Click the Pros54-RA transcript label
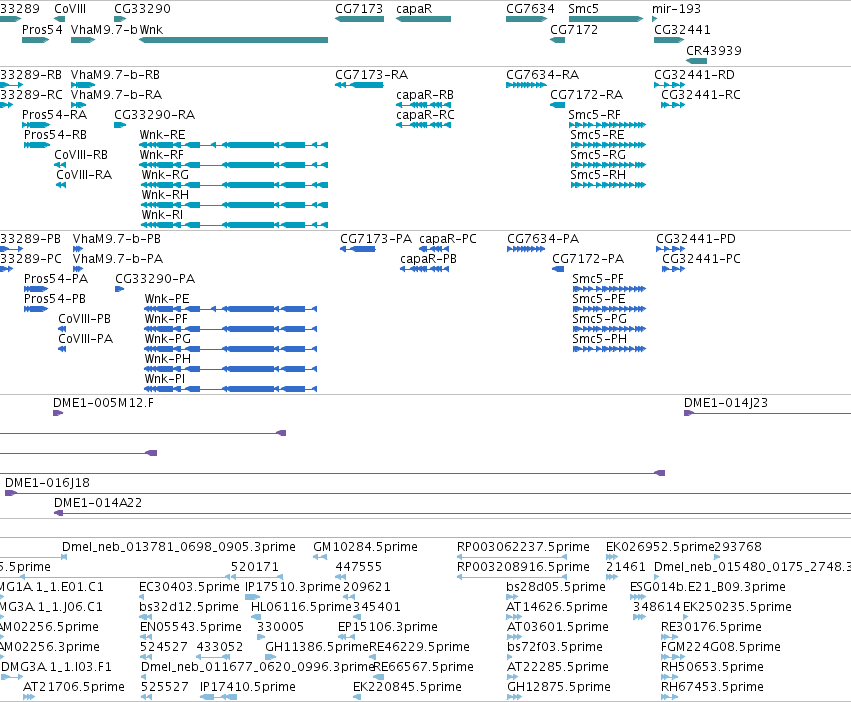 [x=54, y=115]
